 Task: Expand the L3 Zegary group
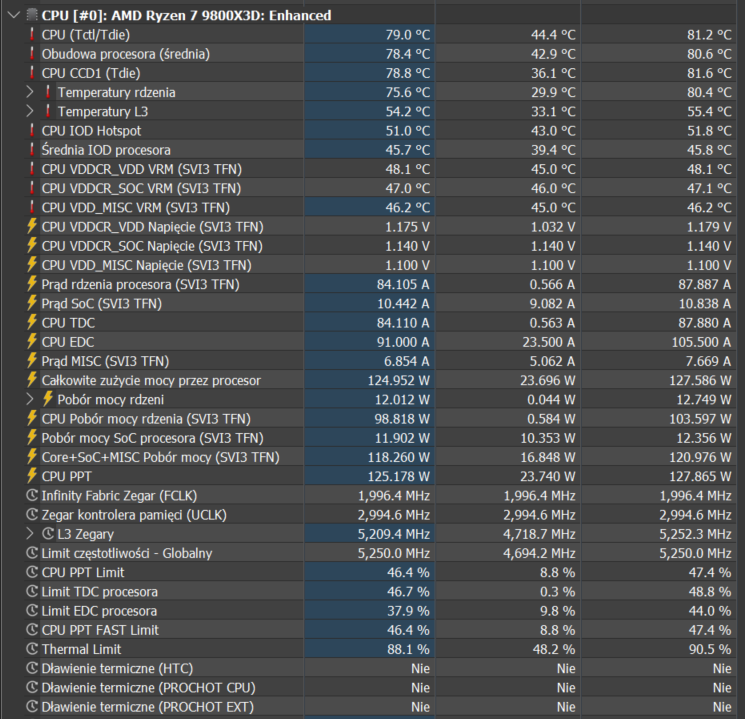tap(29, 534)
